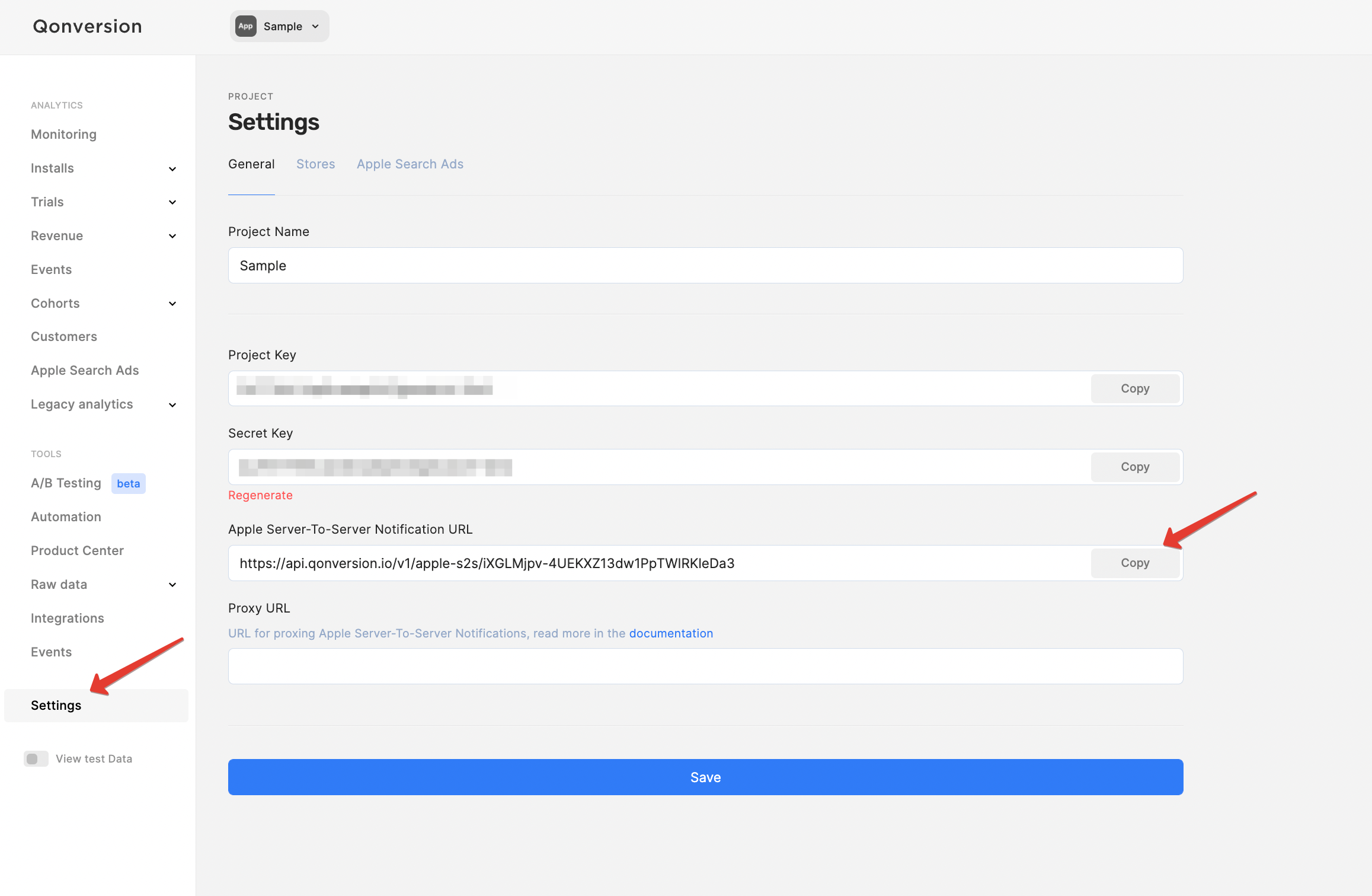Toggle the View test Data switch
Viewport: 1372px width, 896px height.
pyautogui.click(x=36, y=758)
